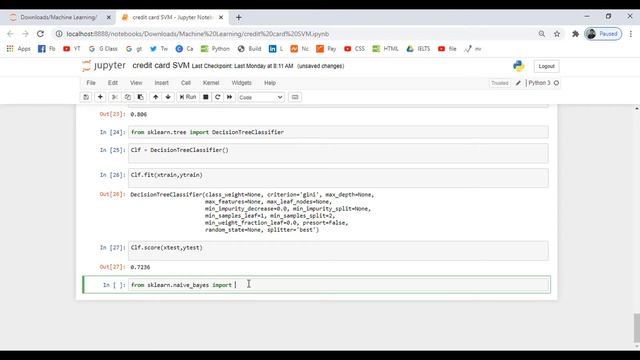The width and height of the screenshot is (640, 360).
Task: Move selected cell down arrow
Action: coord(168,97)
